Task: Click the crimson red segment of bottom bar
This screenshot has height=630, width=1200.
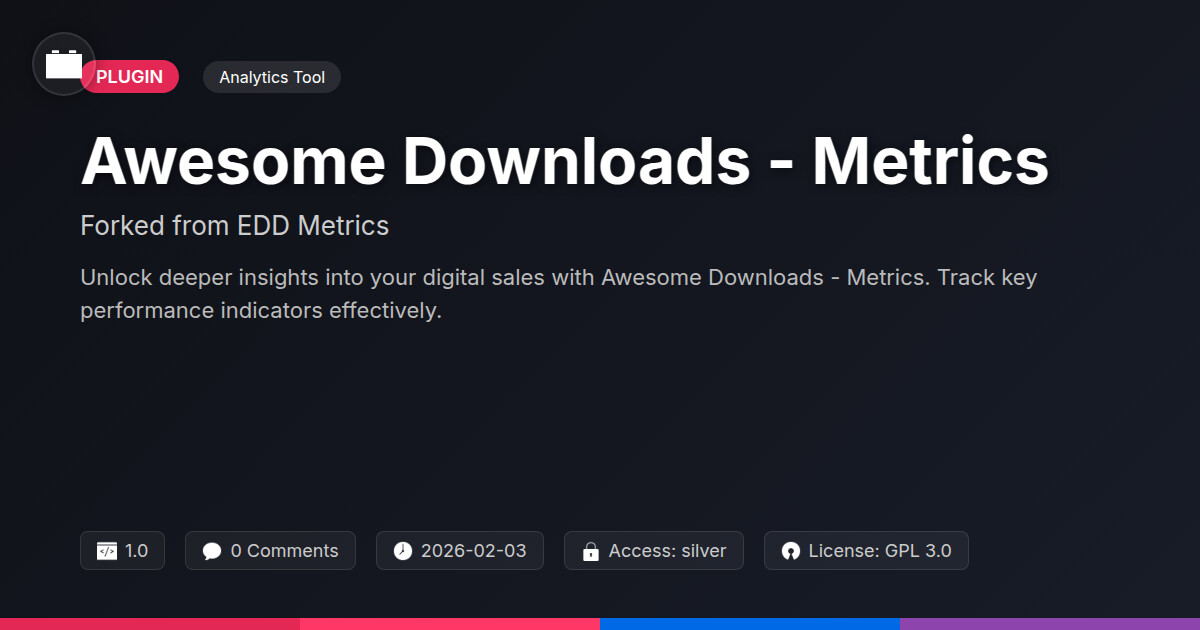Action: point(150,623)
